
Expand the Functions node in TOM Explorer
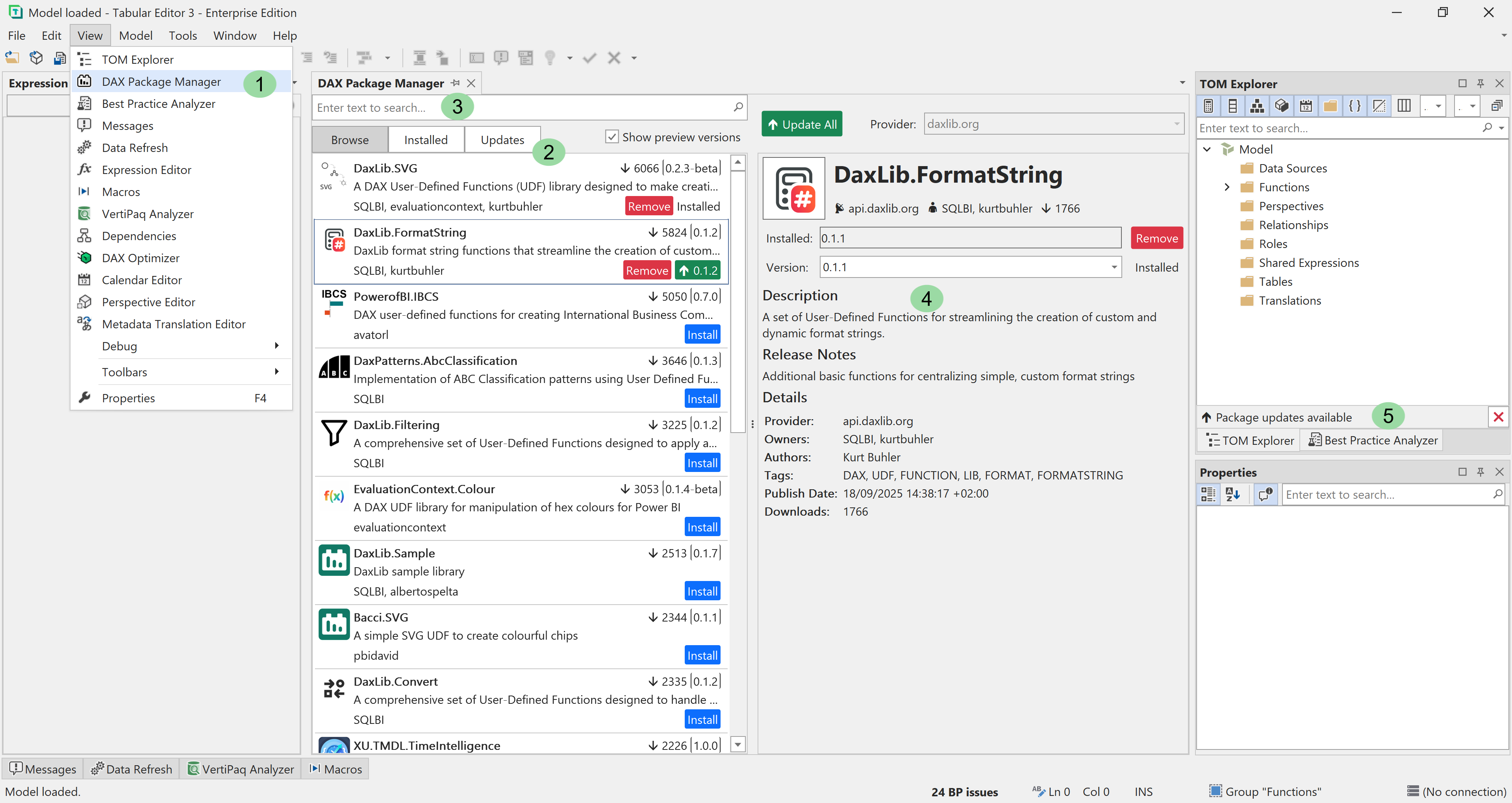click(x=1227, y=187)
